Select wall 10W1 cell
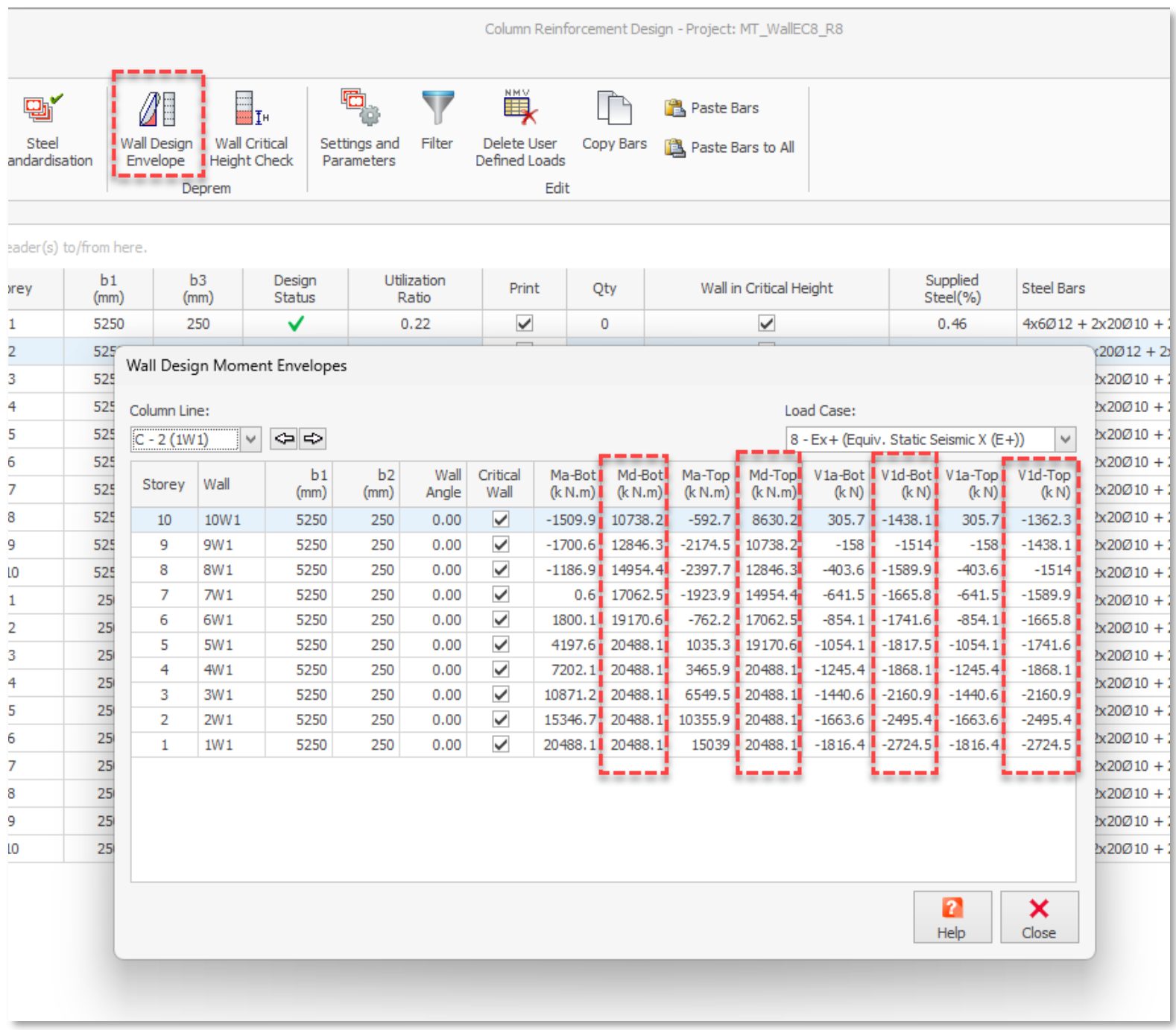Image resolution: width=1176 pixels, height=1030 pixels. click(231, 519)
